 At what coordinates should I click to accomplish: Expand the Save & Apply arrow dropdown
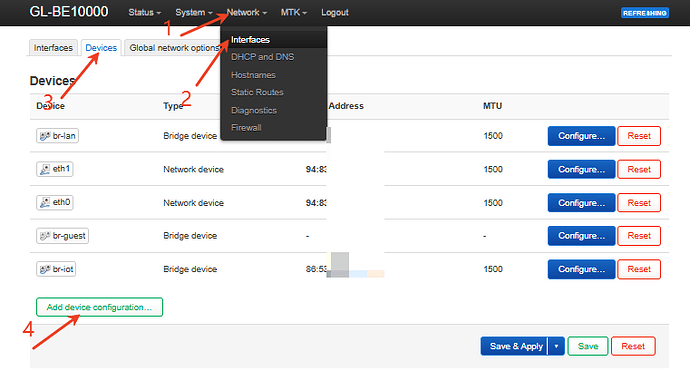coord(556,347)
